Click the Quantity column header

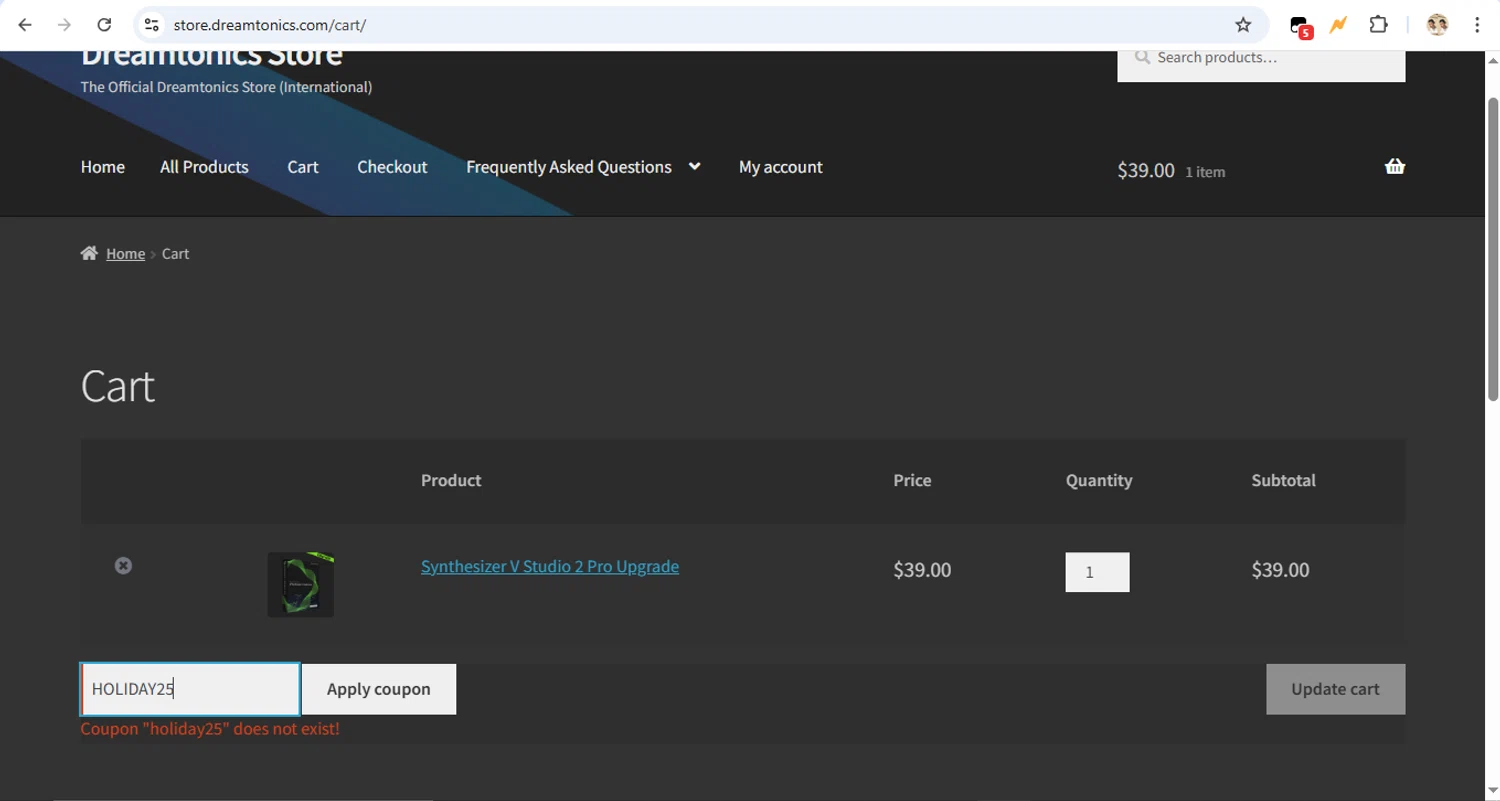1099,480
